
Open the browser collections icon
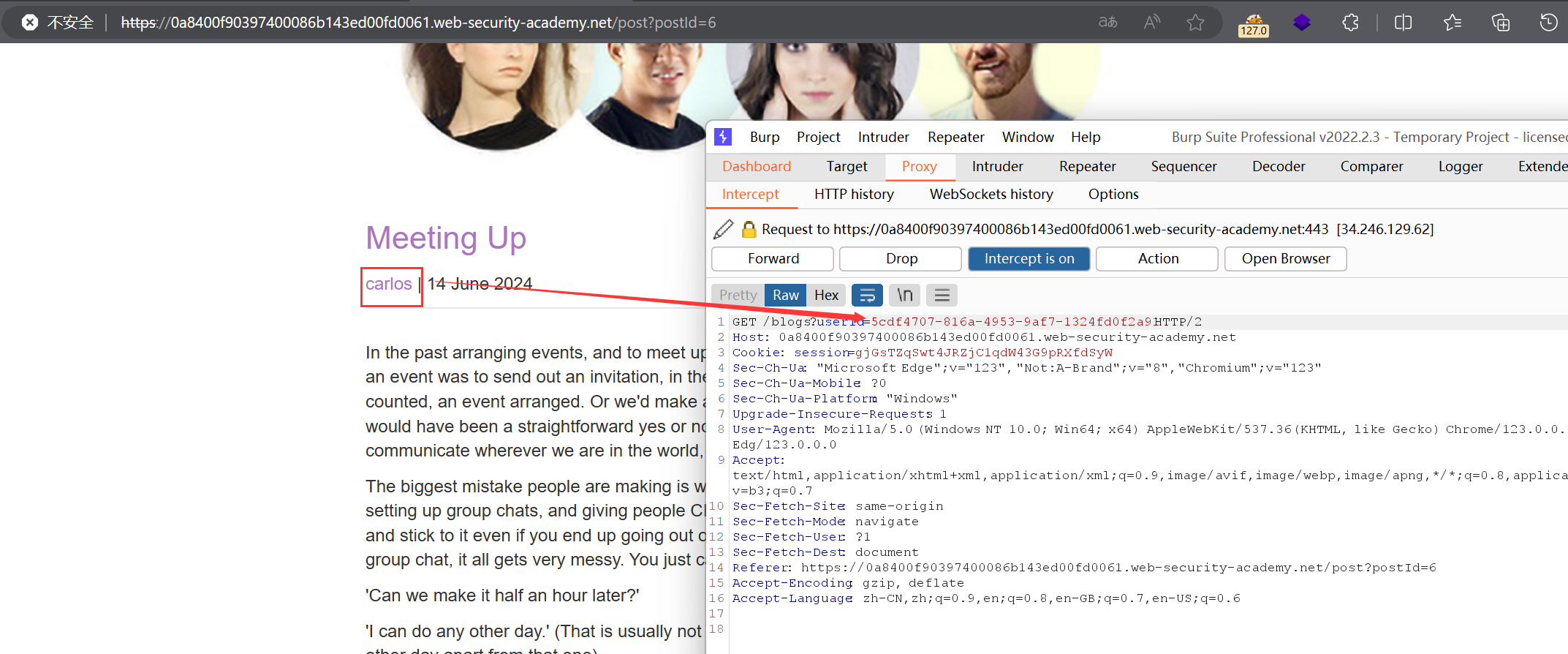coord(1501,23)
